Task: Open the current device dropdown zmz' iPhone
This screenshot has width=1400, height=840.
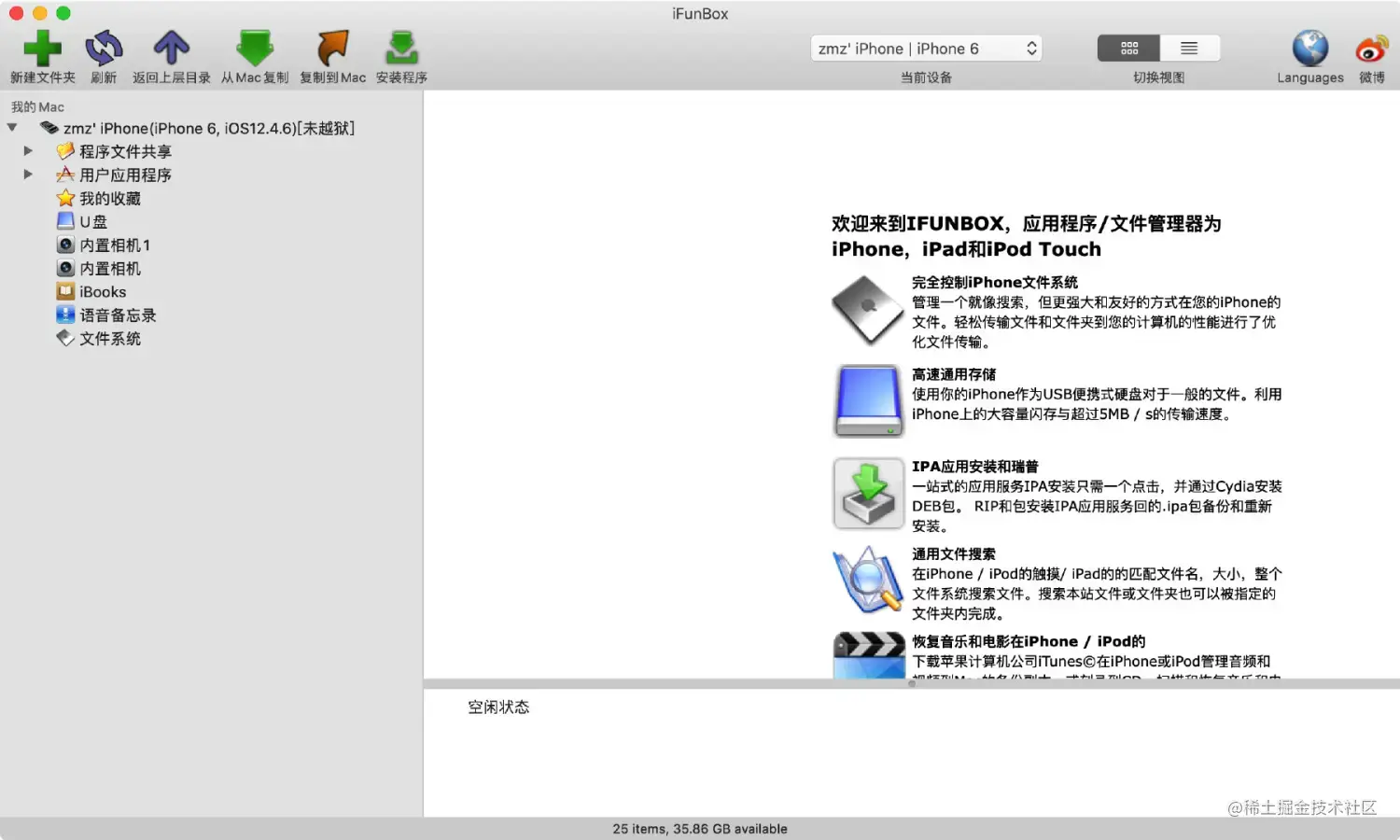Action: pyautogui.click(x=926, y=49)
